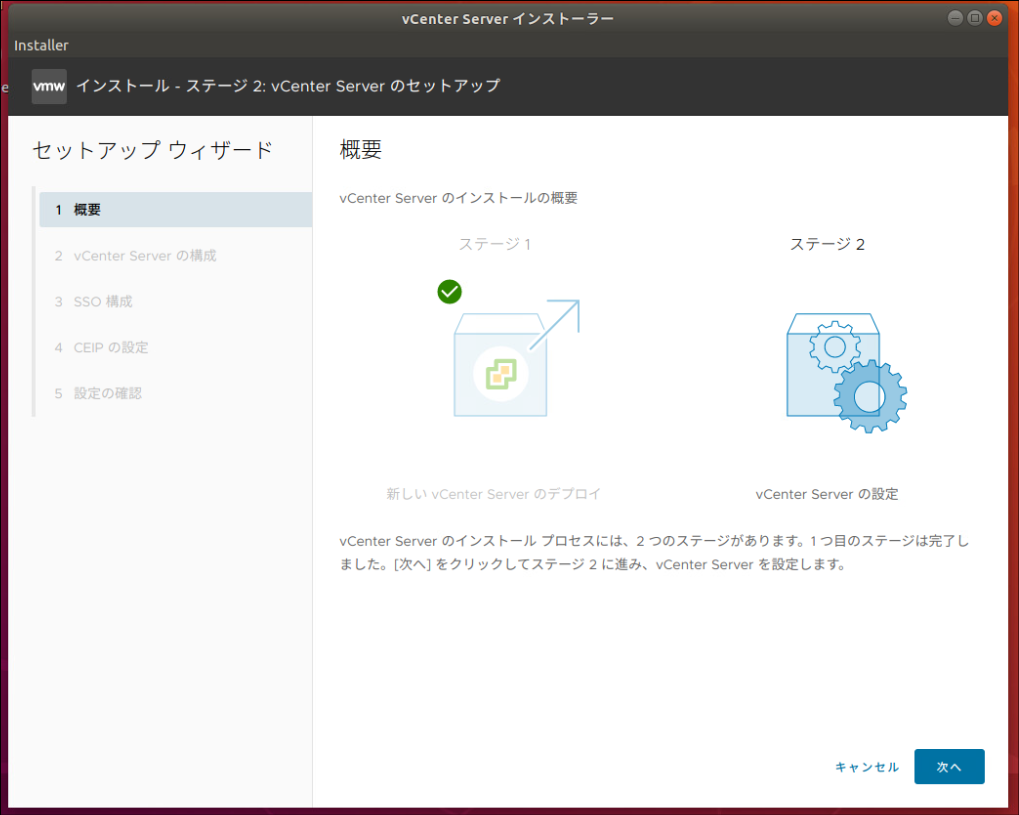Select wizard step 1 概要
Viewport: 1019px width, 815px height.
175,209
